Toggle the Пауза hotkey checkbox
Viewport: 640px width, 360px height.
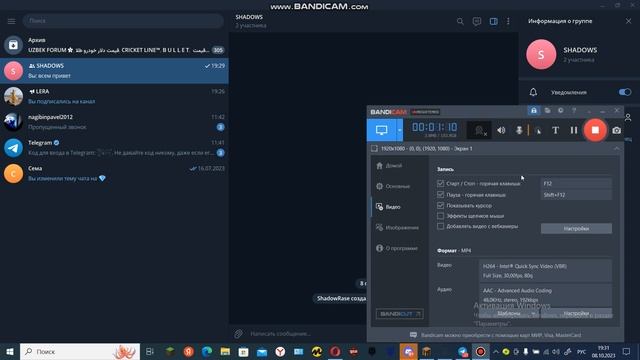tap(440, 195)
